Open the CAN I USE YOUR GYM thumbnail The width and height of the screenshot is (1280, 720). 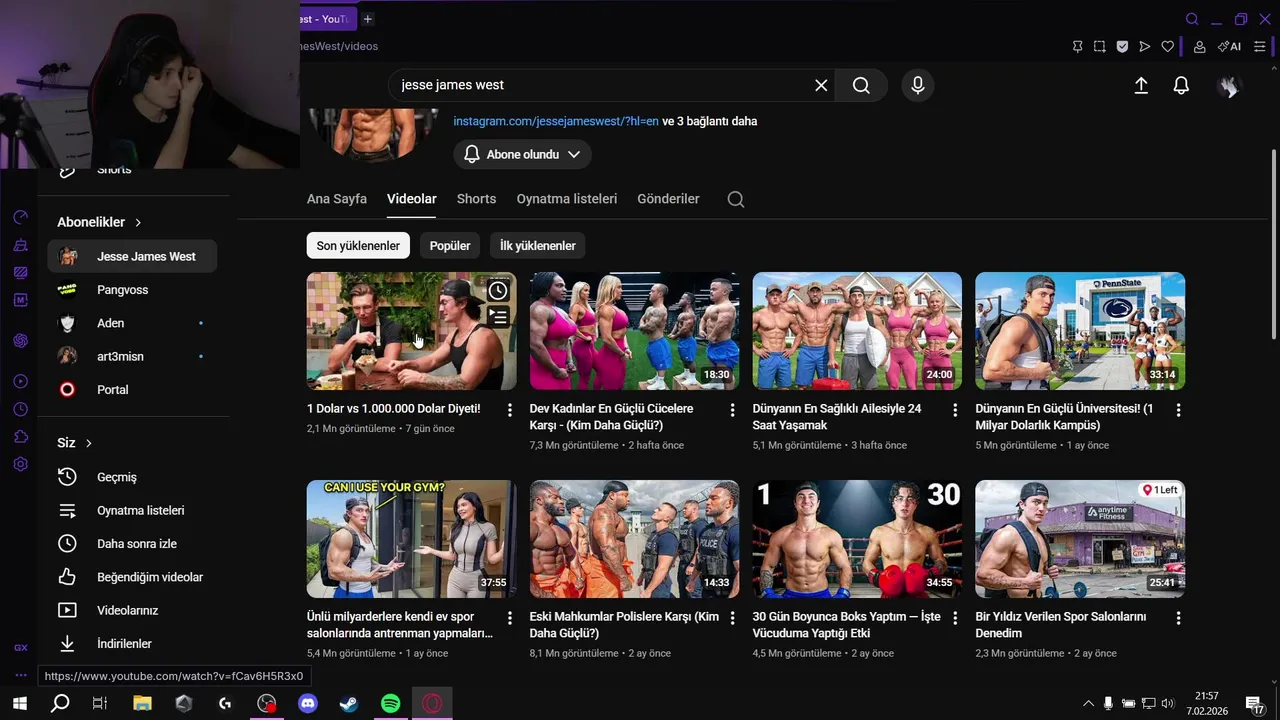tap(412, 539)
